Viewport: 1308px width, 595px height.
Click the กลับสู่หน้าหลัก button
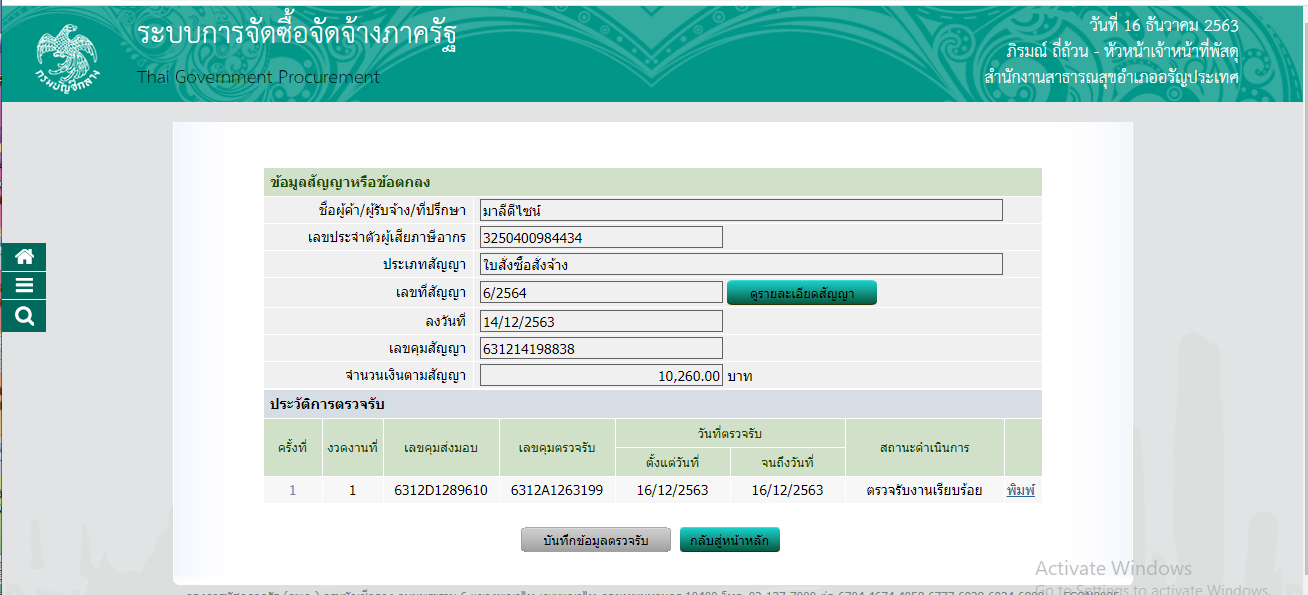point(729,540)
